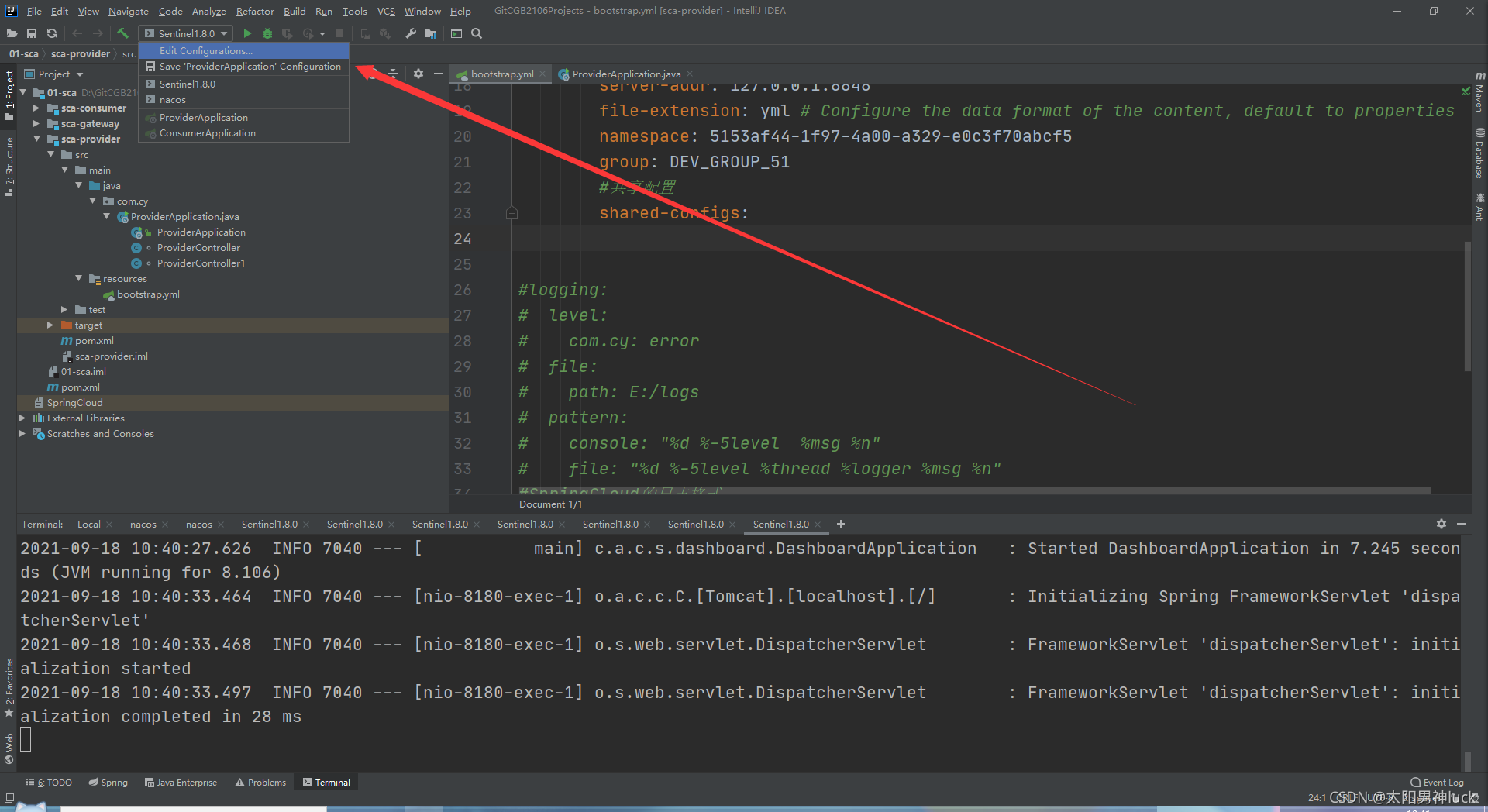Open Project panel gear settings icon
This screenshot has height=812, width=1488.
[x=418, y=74]
